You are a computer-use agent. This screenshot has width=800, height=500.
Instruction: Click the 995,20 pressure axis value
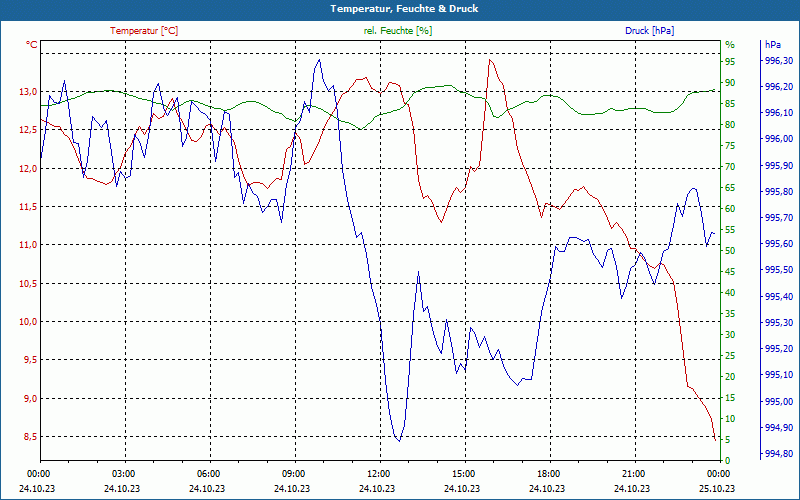pyautogui.click(x=779, y=349)
